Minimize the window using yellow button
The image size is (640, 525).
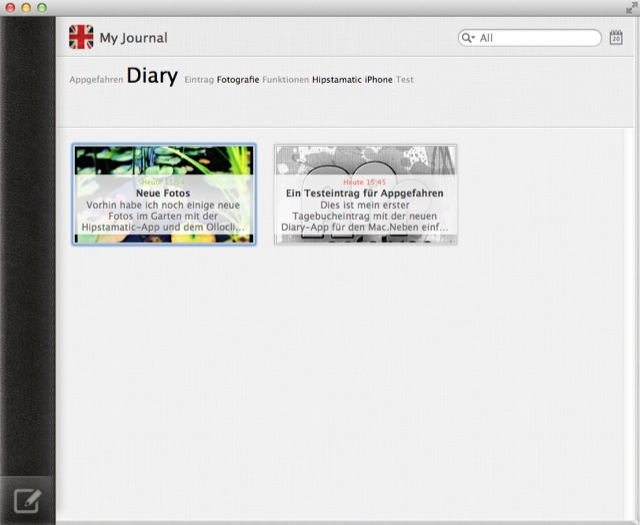click(x=25, y=7)
